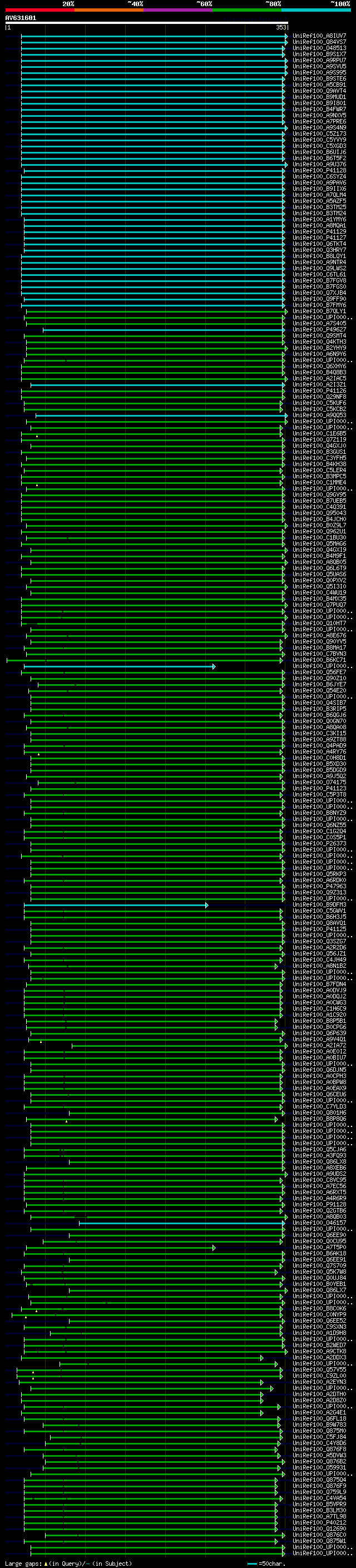Click the purple ~60% identity legend segment
Image resolution: width=356 pixels, height=1568 pixels.
(179, 11)
